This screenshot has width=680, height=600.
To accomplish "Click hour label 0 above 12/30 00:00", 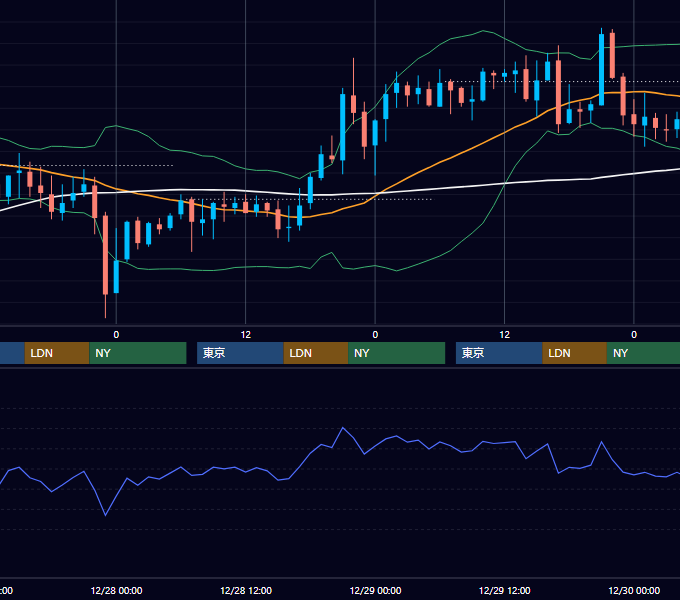I will [634, 335].
